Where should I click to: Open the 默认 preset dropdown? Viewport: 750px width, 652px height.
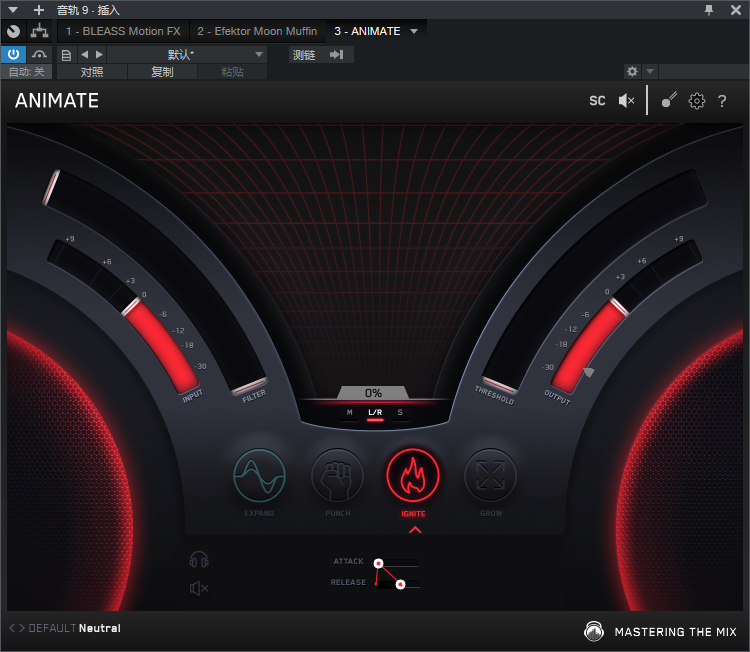[x=187, y=55]
